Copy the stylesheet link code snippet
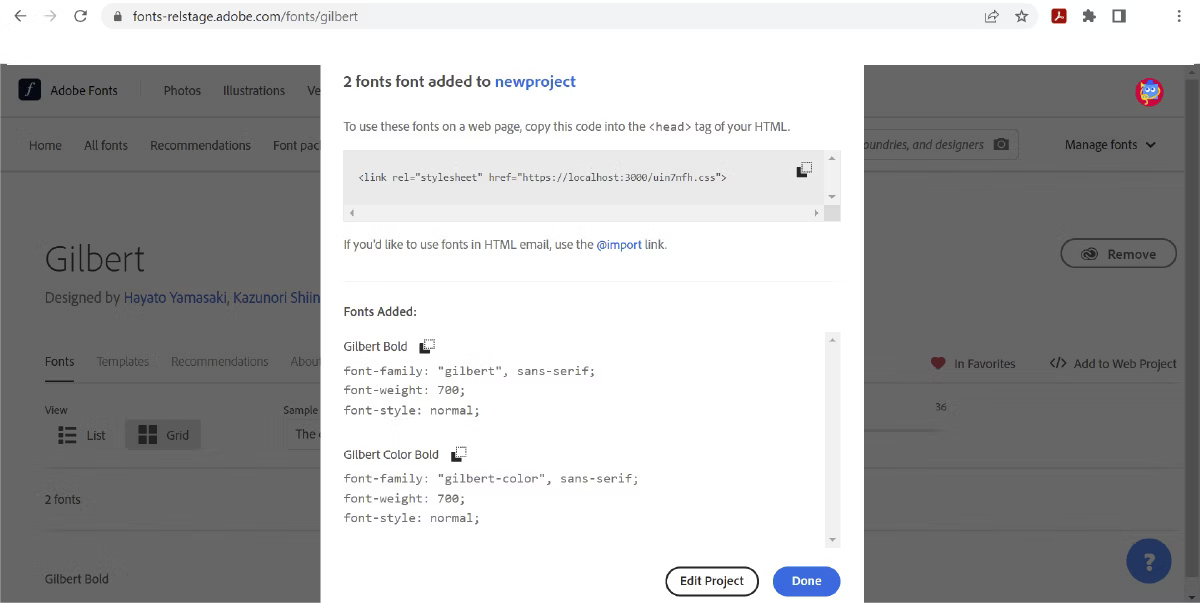Screen dimensions: 1201x603 point(803,169)
